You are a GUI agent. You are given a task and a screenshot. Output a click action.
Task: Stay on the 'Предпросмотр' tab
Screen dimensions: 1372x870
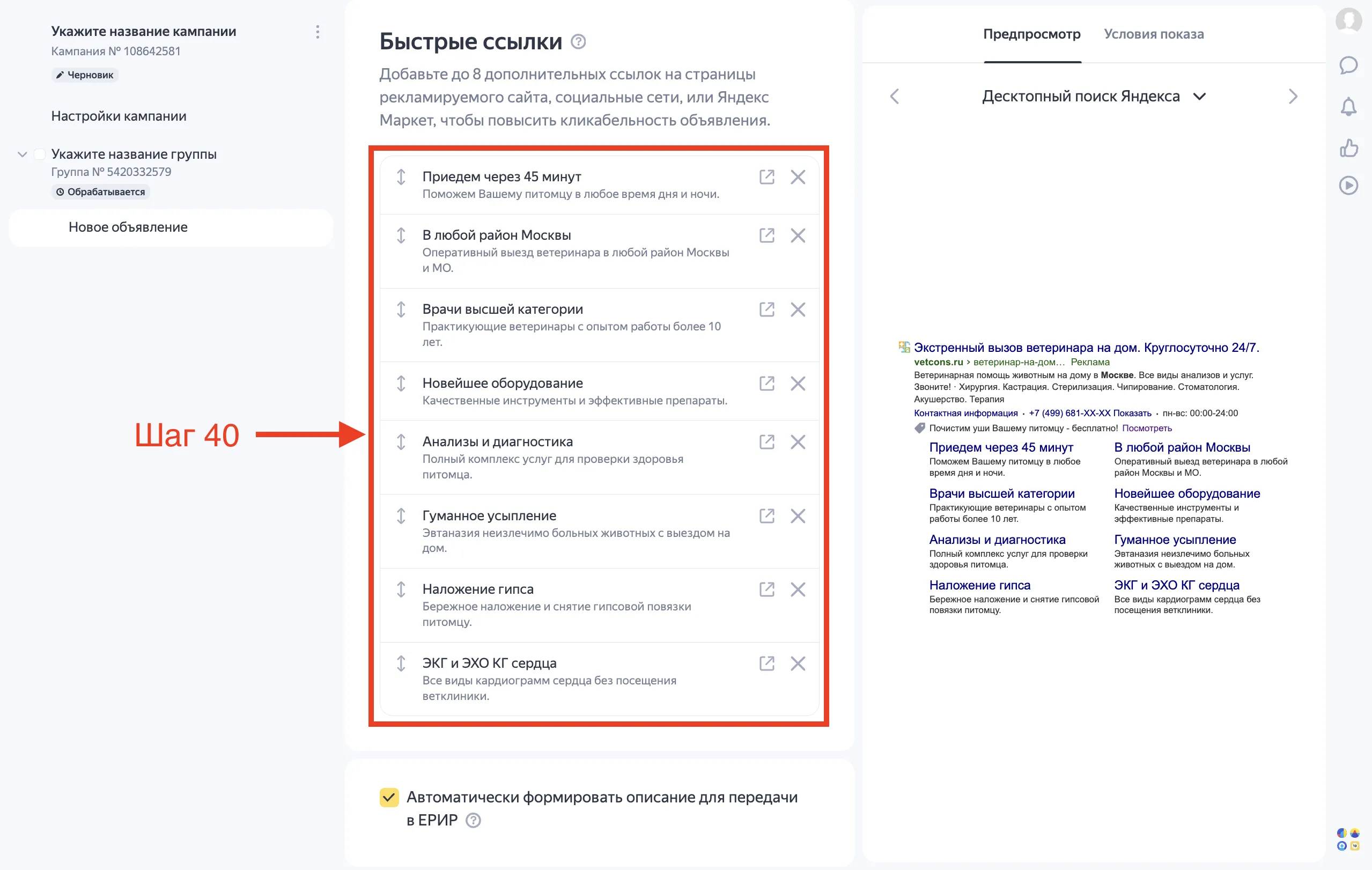point(1031,35)
